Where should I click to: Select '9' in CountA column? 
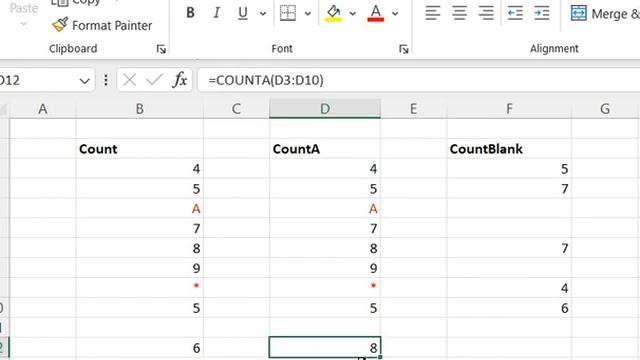325,268
